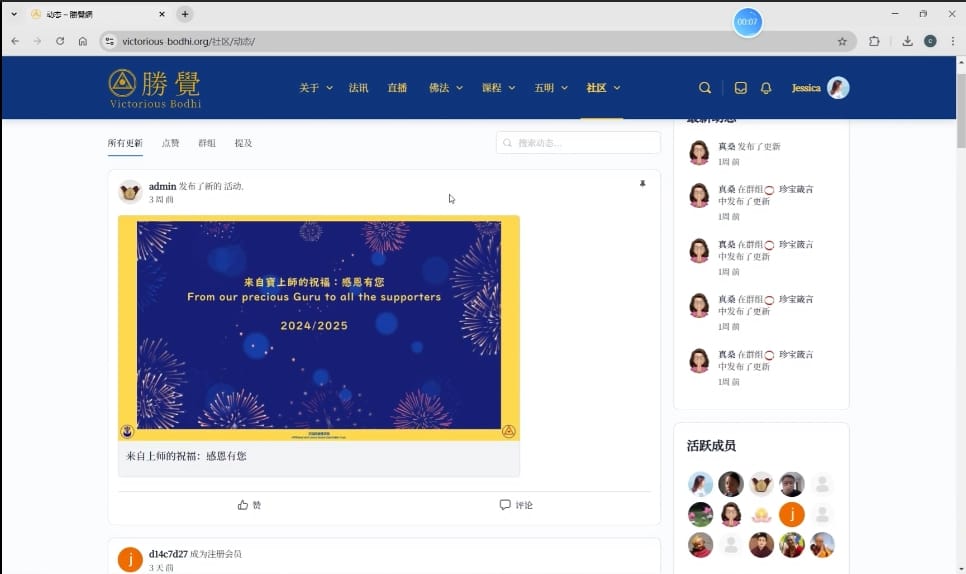
Task: Click the 活跃成员 heading
Action: [712, 446]
